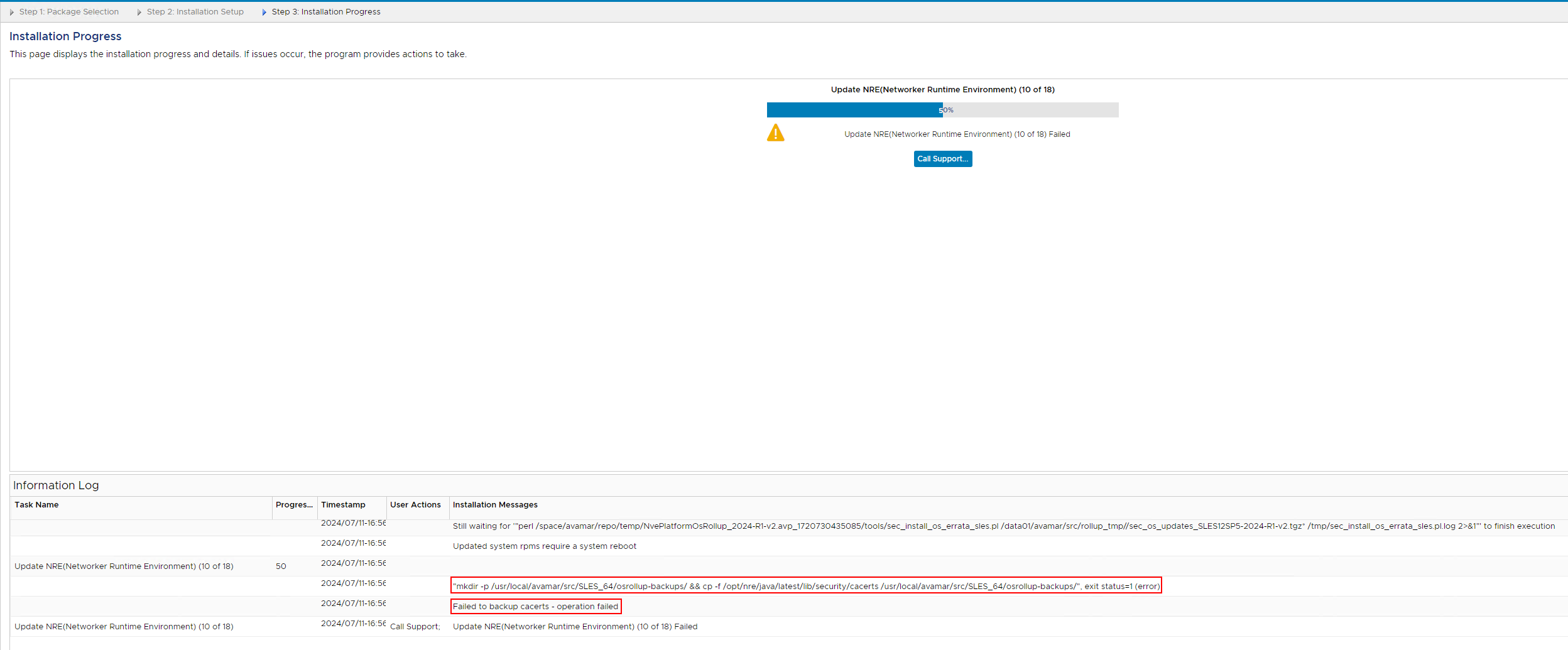
Task: Click the arrow icon before Step 1
Action: (11, 11)
